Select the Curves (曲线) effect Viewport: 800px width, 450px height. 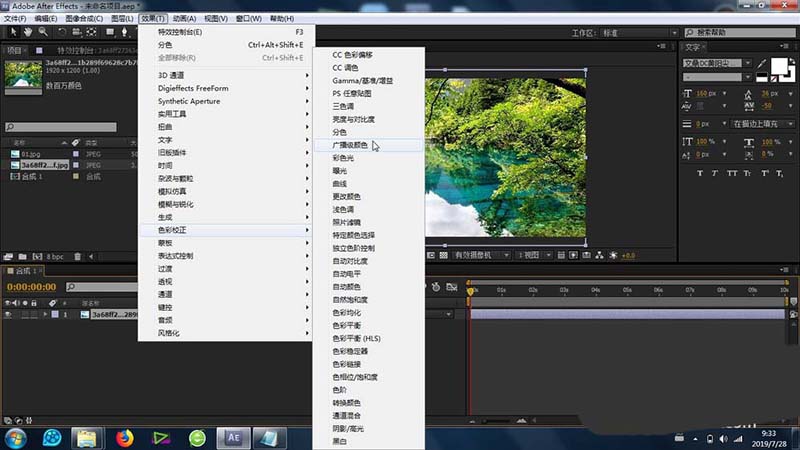[x=340, y=184]
